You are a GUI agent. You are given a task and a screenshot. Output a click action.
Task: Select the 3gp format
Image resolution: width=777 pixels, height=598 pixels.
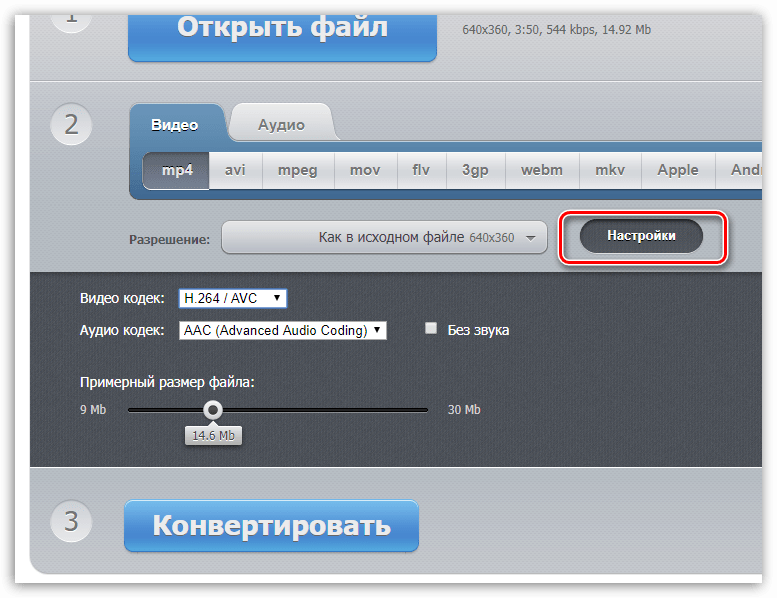point(475,170)
